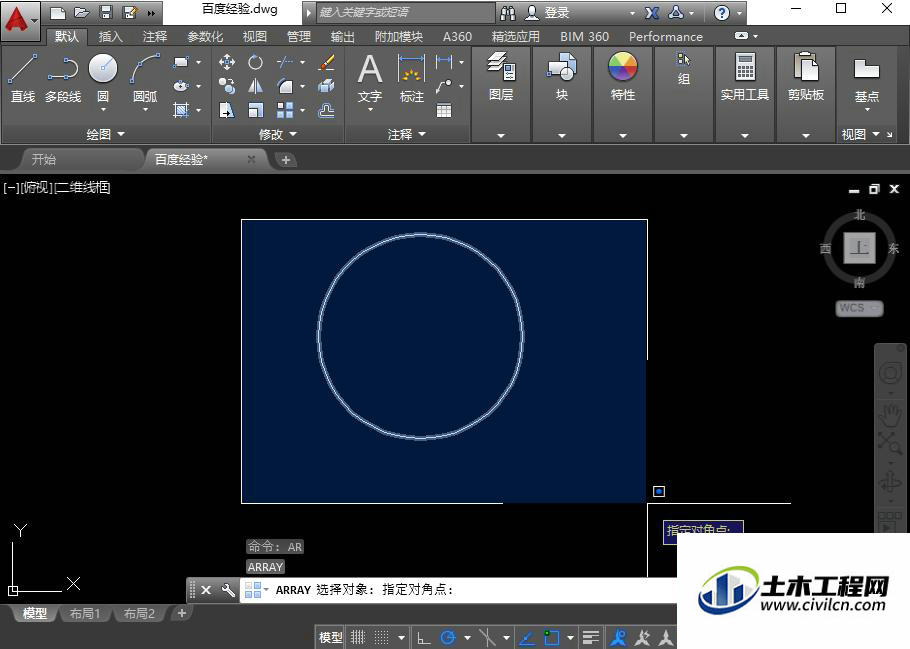This screenshot has width=910, height=649.
Task: Click the help question mark icon
Action: point(721,12)
